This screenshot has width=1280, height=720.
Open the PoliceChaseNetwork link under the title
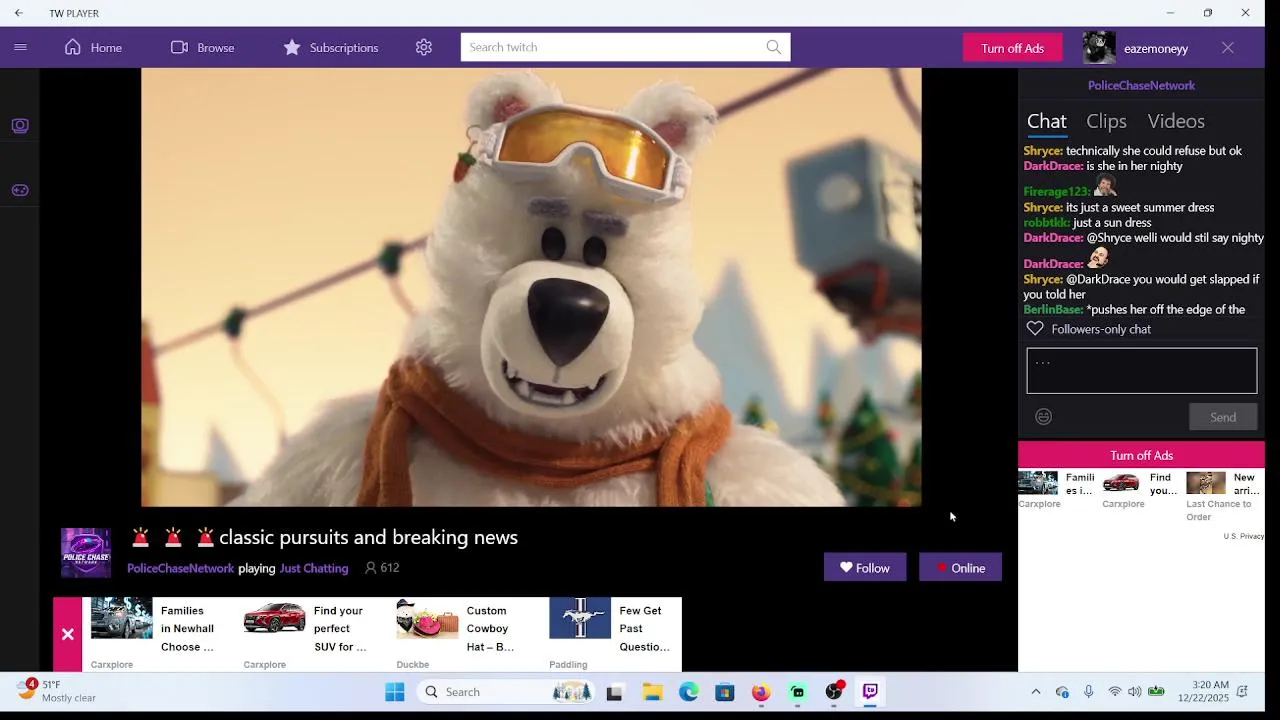tap(180, 568)
